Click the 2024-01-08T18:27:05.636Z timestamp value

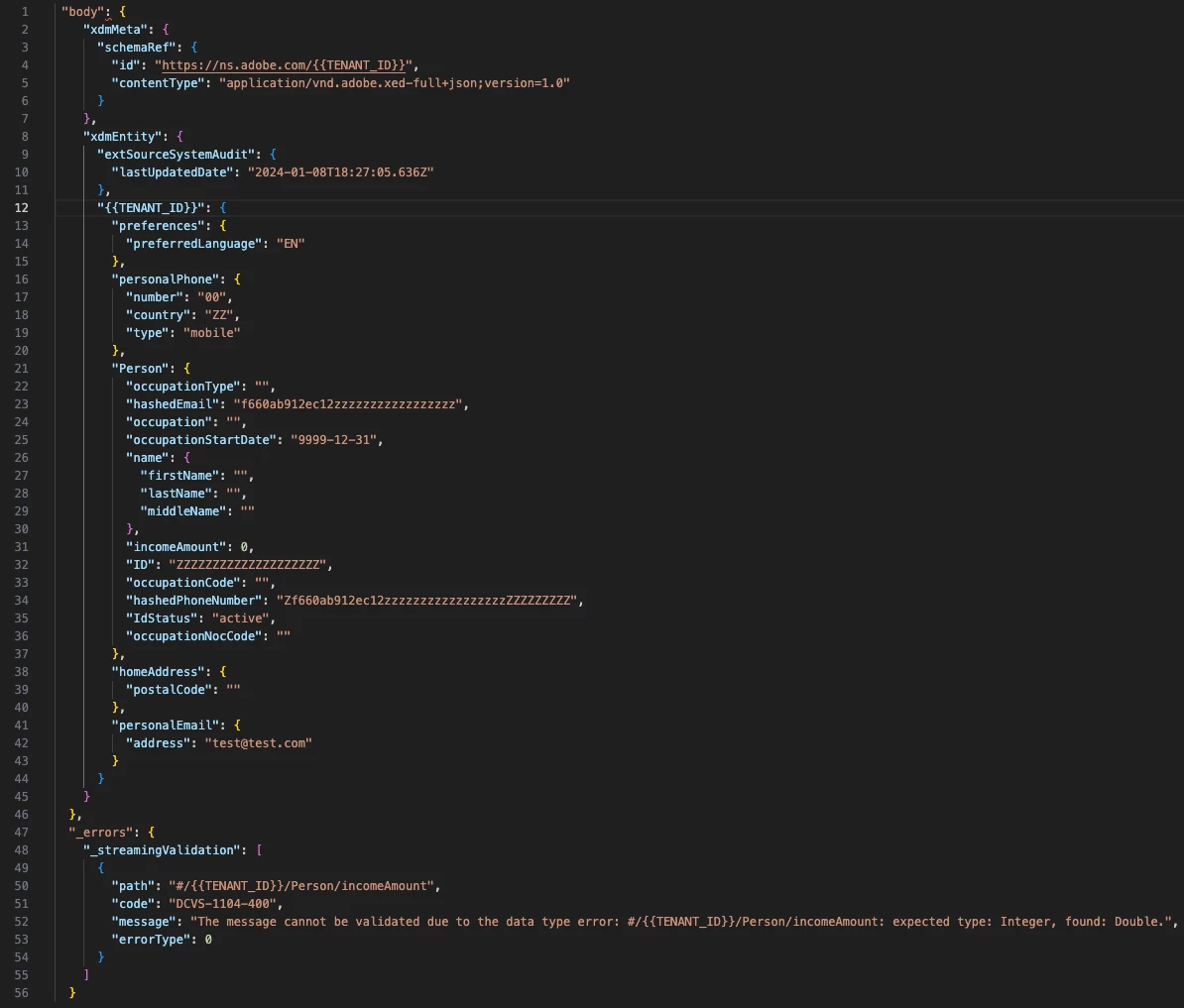pos(340,172)
